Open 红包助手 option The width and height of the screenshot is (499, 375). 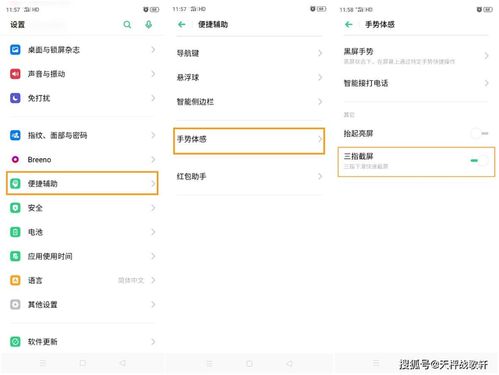point(249,176)
